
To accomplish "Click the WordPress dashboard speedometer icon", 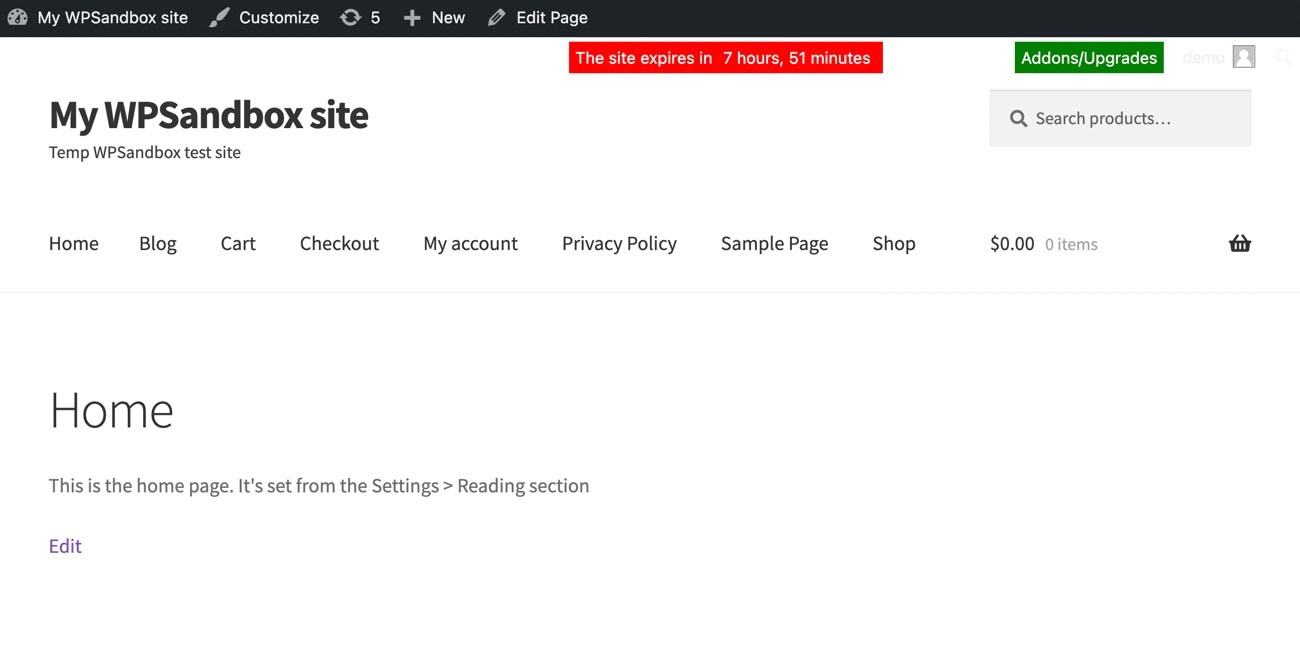I will pyautogui.click(x=17, y=17).
